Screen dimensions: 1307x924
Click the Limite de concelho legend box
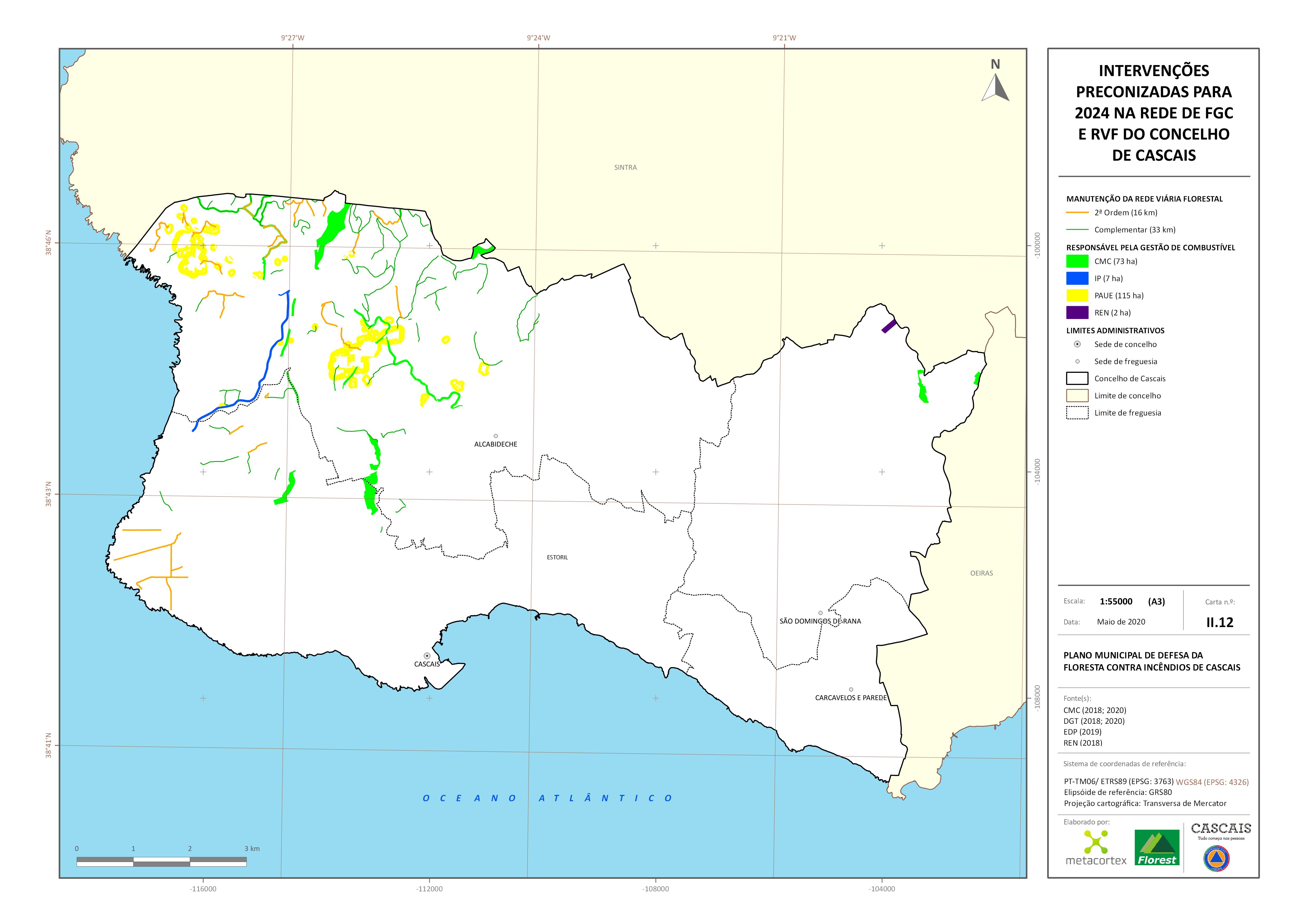[x=1077, y=396]
